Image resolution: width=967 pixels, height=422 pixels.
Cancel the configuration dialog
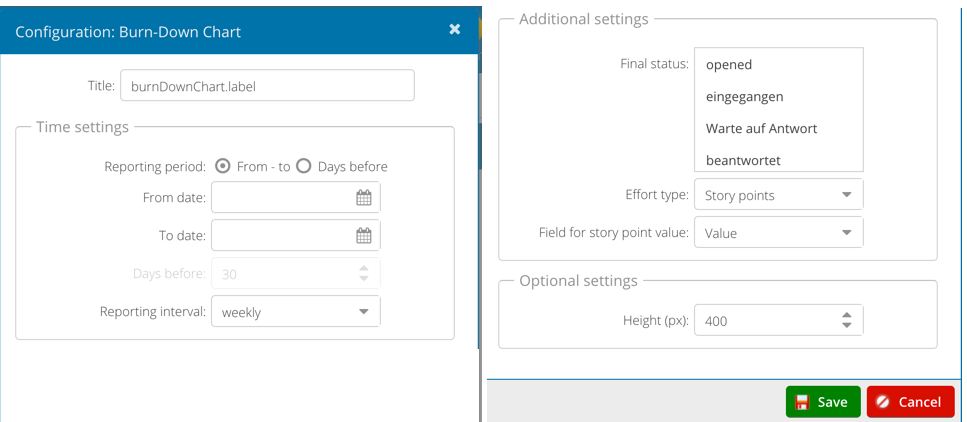click(910, 402)
